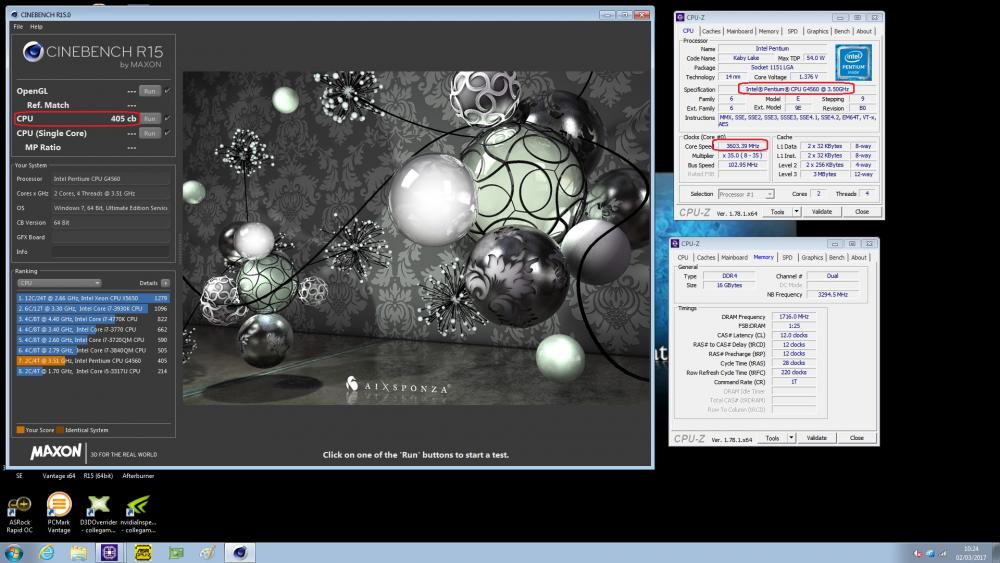Viewport: 1000px width, 563px height.
Task: Open the Tools dropdown arrow in CPU tab window
Action: click(x=796, y=211)
